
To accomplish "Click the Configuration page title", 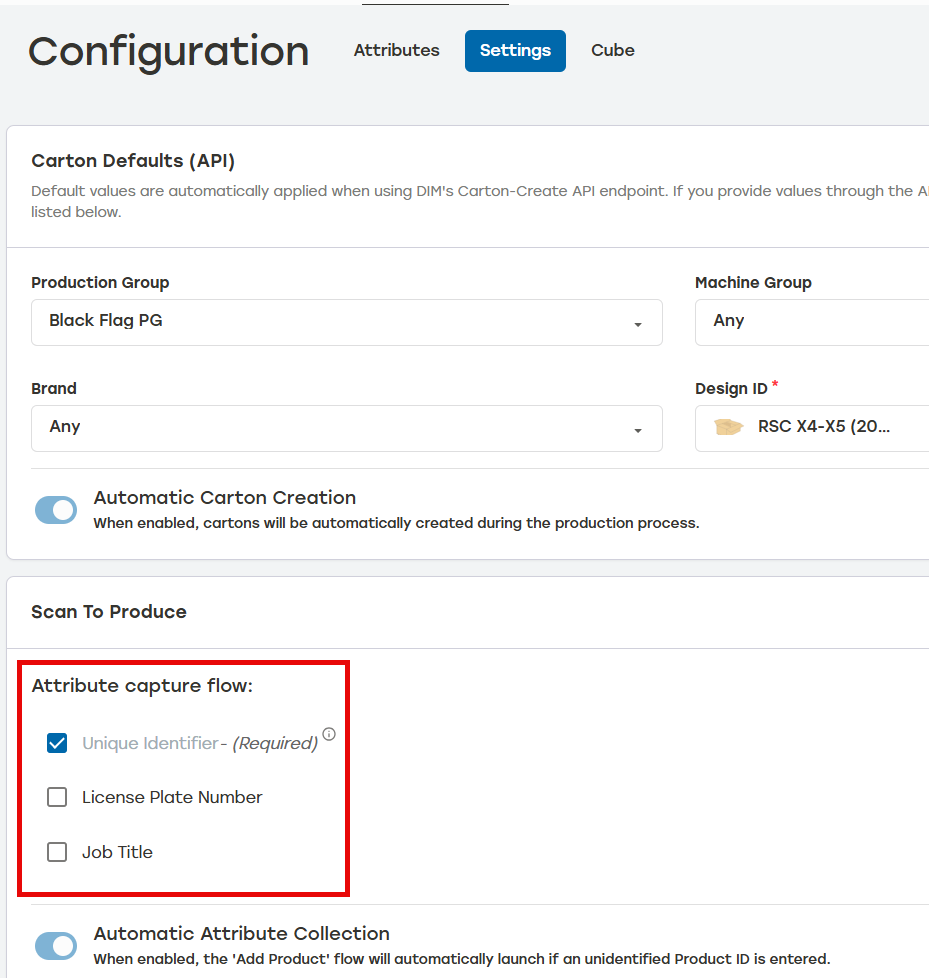I will (x=168, y=52).
